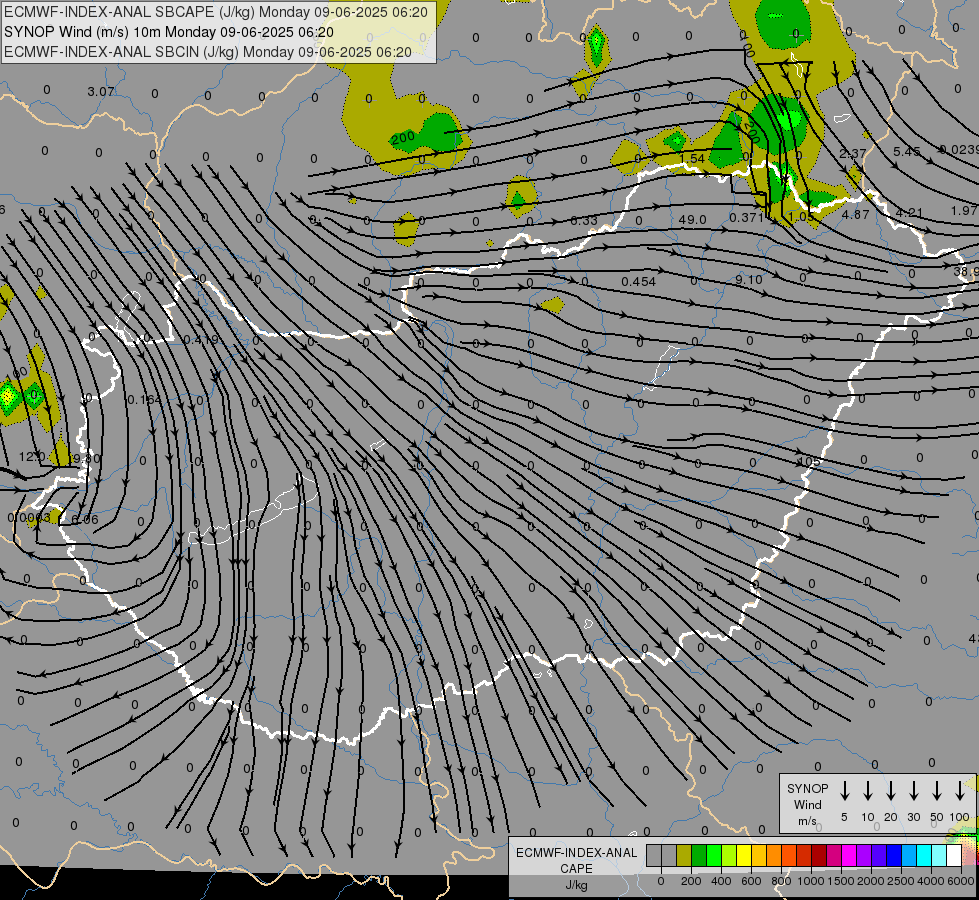The width and height of the screenshot is (979, 900).
Task: Click the 6.06 value on the map
Action: 84,519
